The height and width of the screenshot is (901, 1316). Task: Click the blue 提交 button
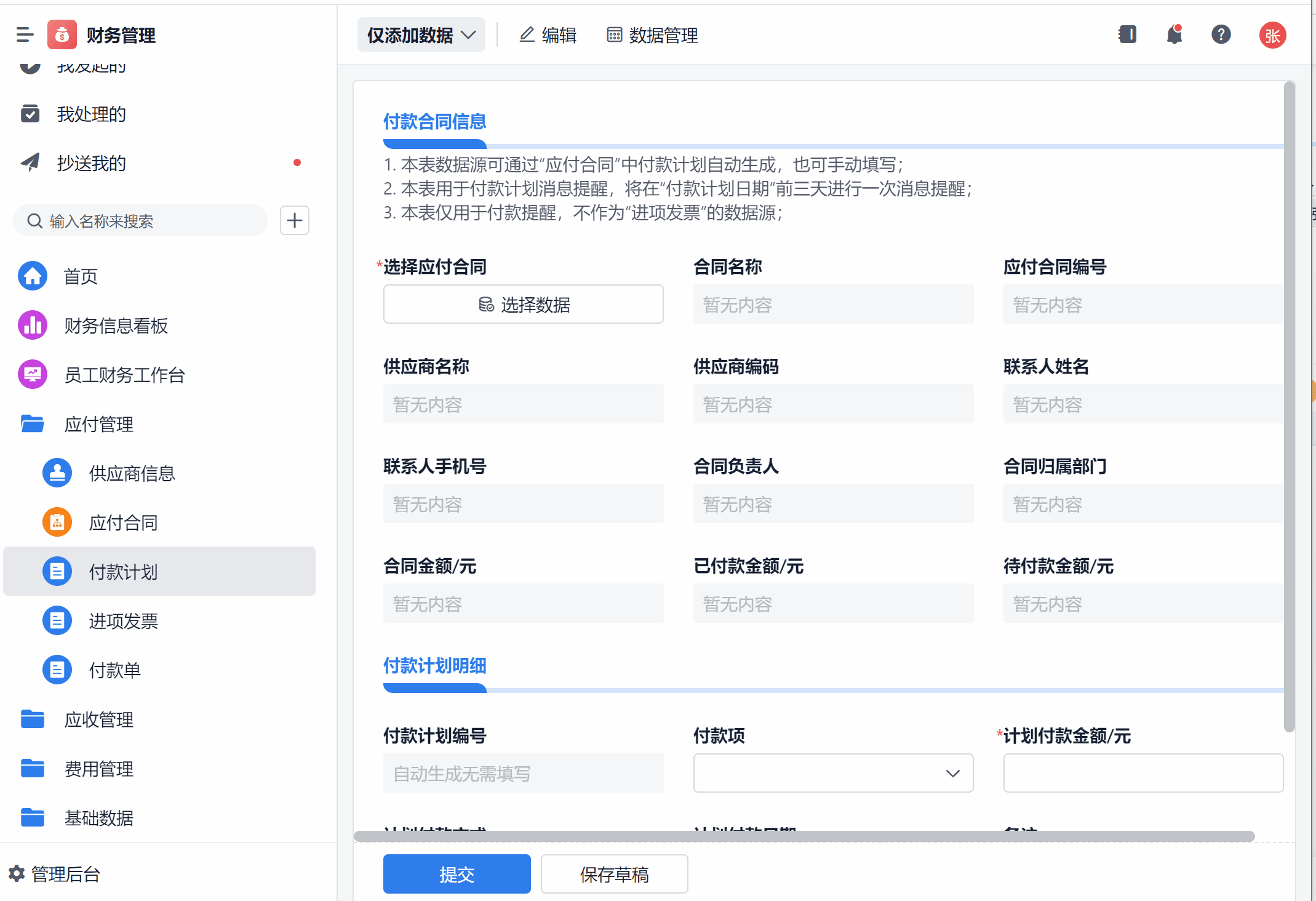coord(457,874)
